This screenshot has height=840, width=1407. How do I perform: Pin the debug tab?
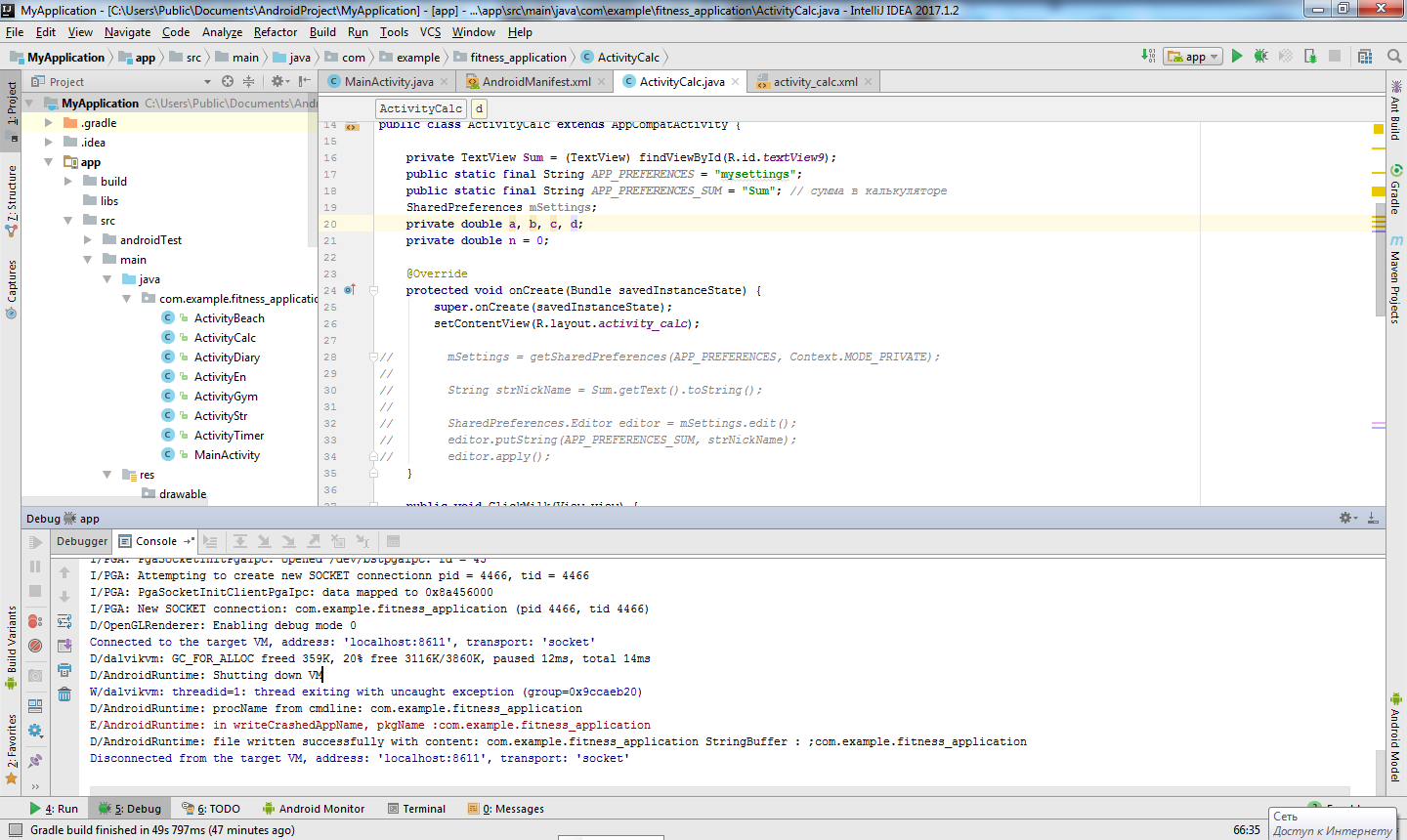point(35,760)
